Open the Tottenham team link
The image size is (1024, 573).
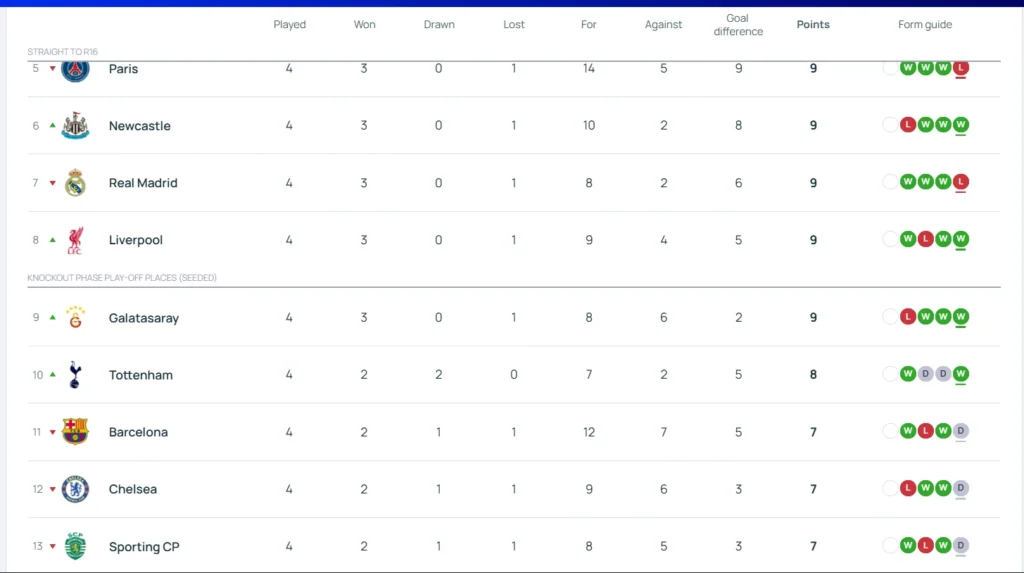point(141,375)
